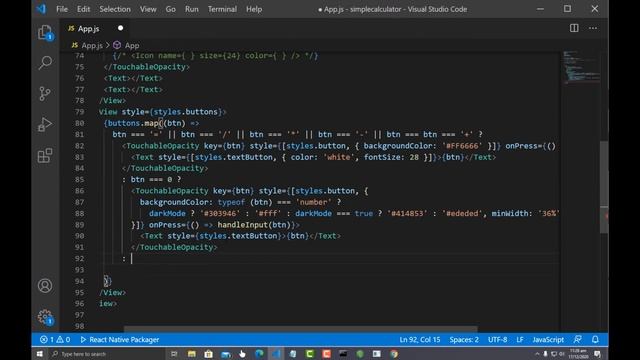Change file encoding UTF-8
This screenshot has width=640, height=360.
(498, 340)
